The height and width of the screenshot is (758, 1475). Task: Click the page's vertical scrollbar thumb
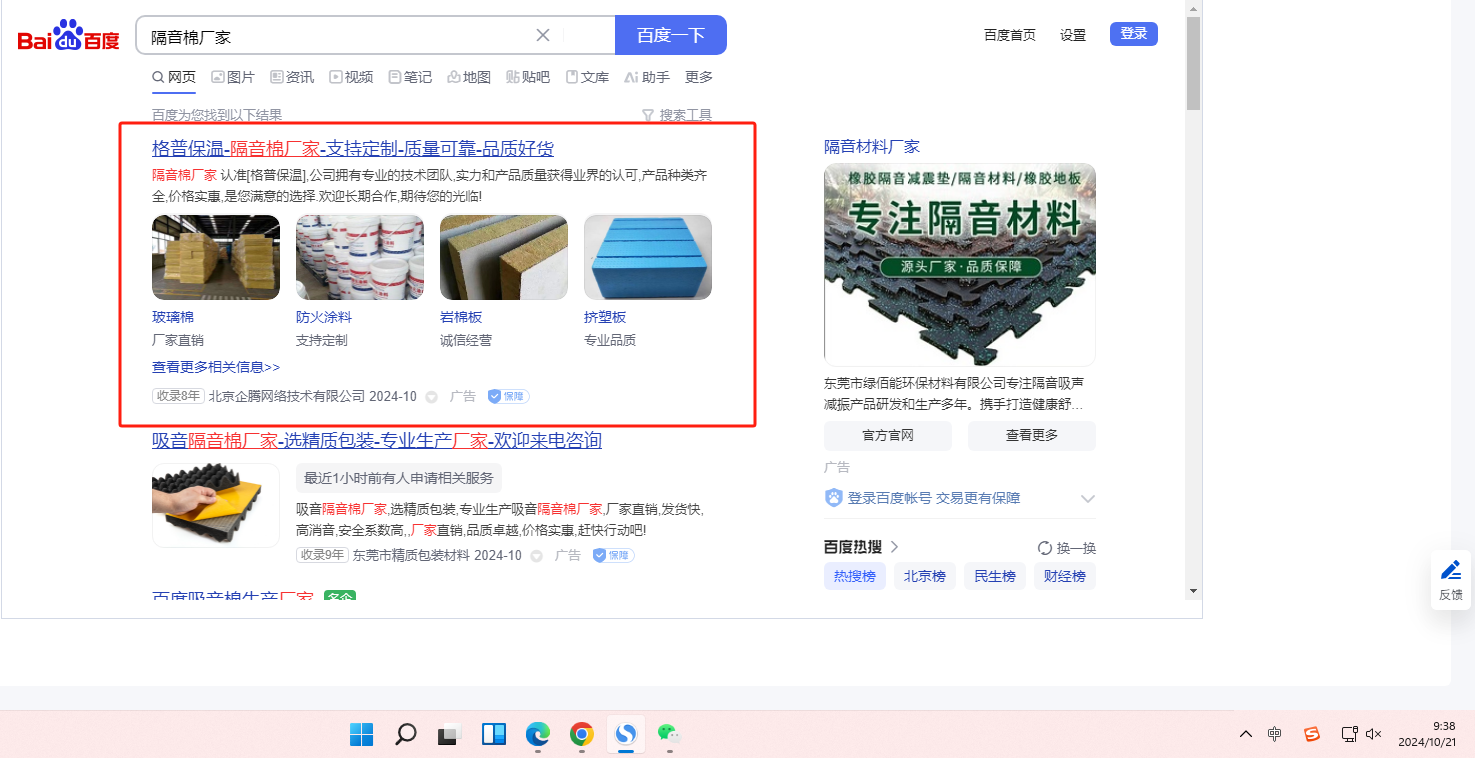point(1193,63)
